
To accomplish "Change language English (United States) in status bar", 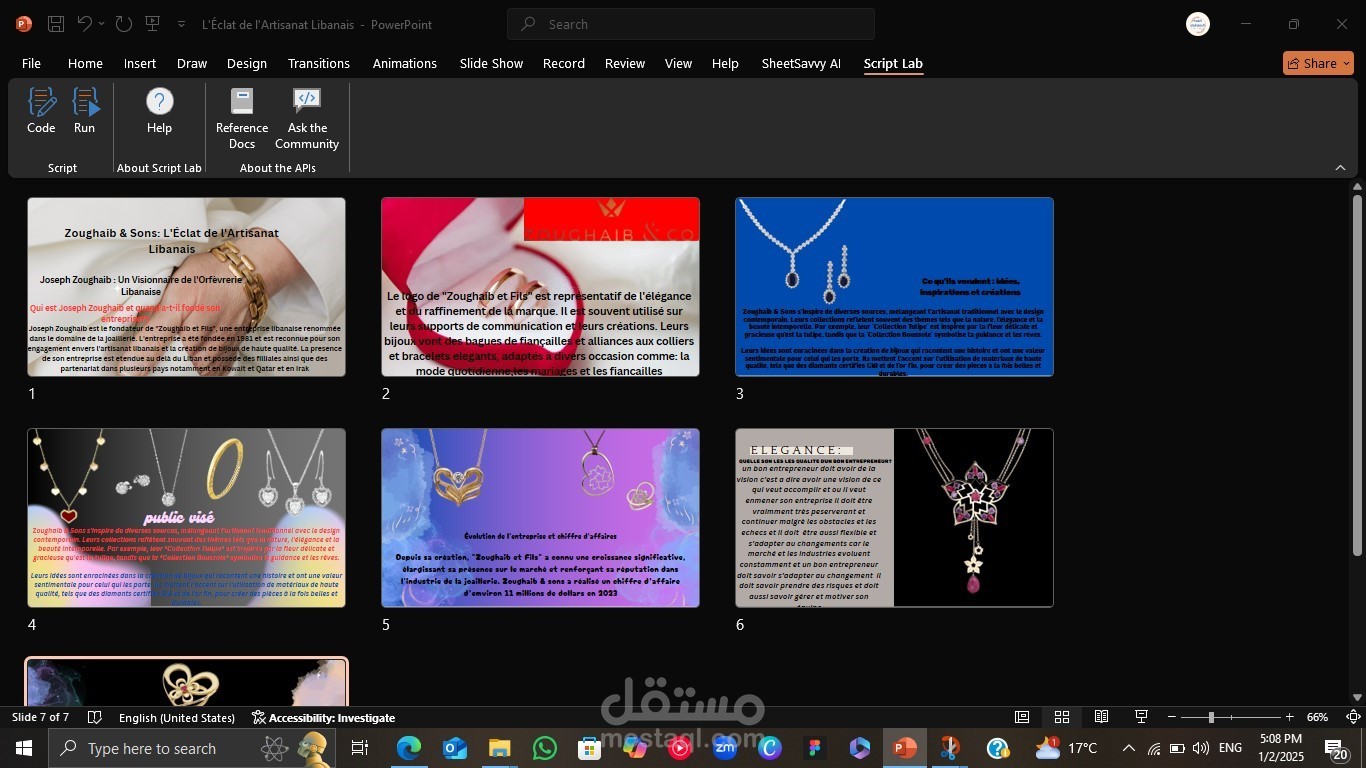I will 177,718.
